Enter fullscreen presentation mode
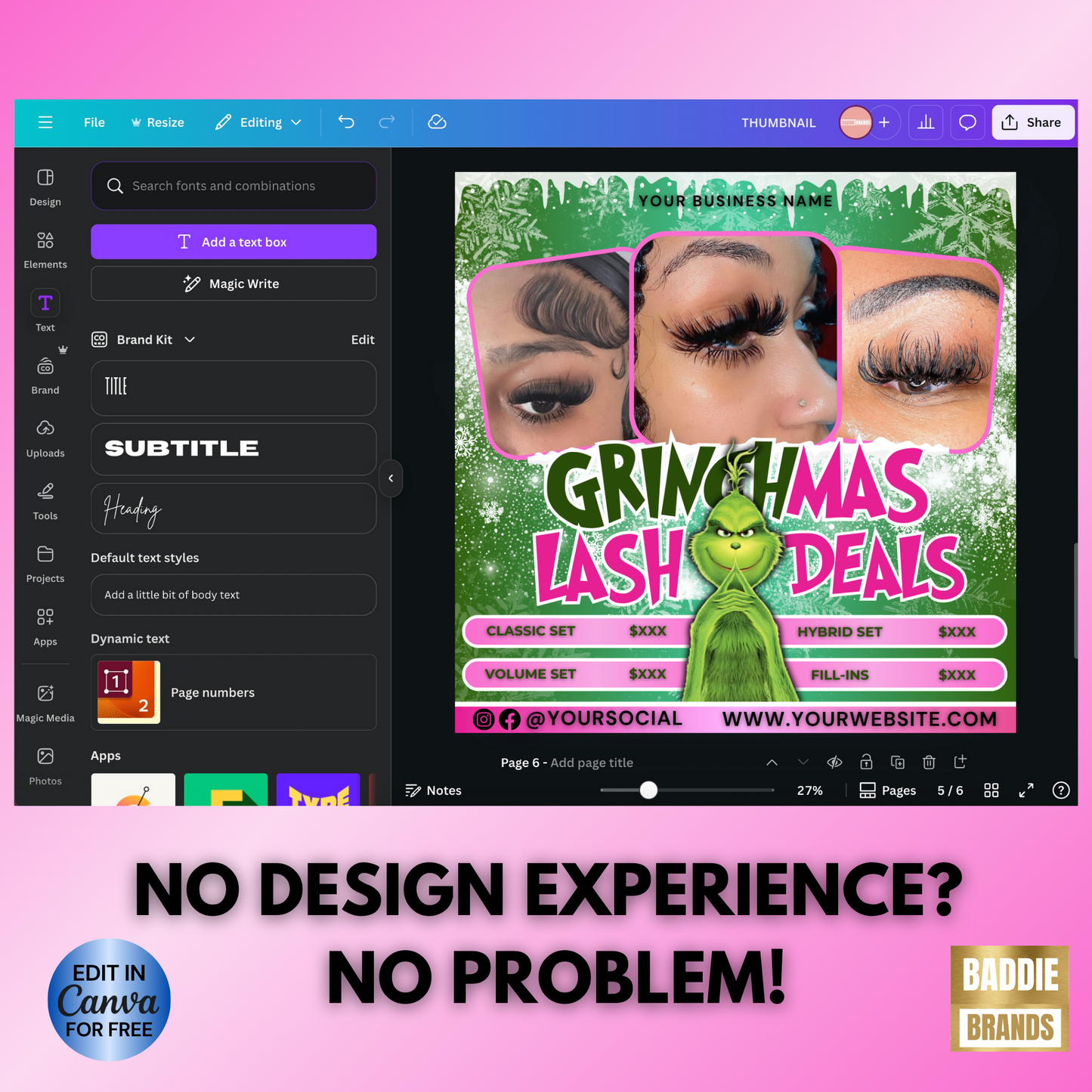This screenshot has width=1092, height=1092. pyautogui.click(x=1025, y=790)
